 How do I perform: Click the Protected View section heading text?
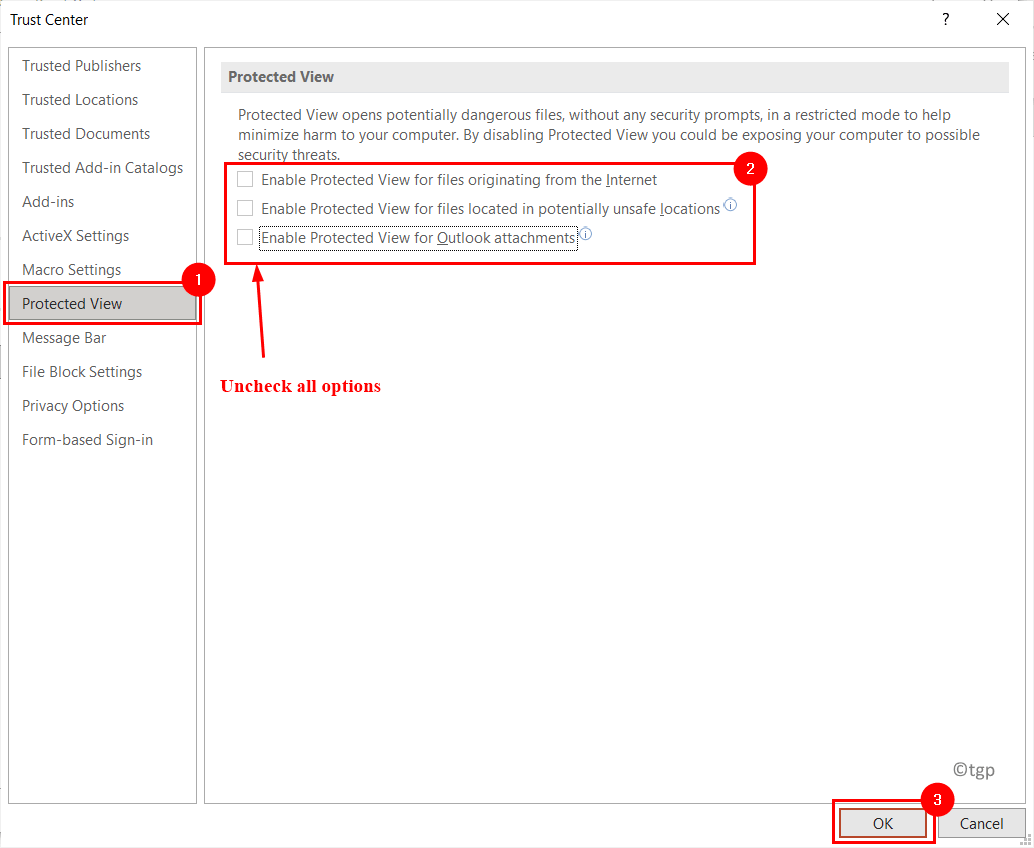(281, 77)
